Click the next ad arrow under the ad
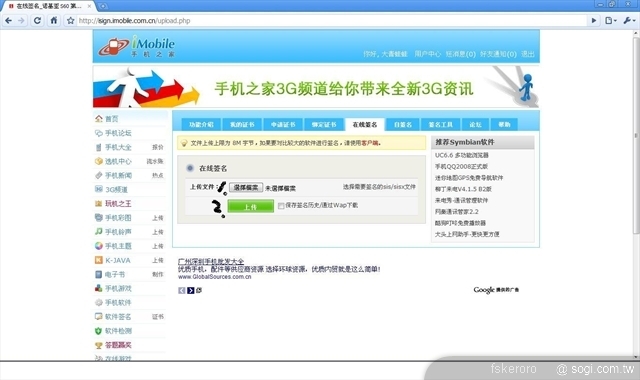This screenshot has height=380, width=640. [x=190, y=290]
